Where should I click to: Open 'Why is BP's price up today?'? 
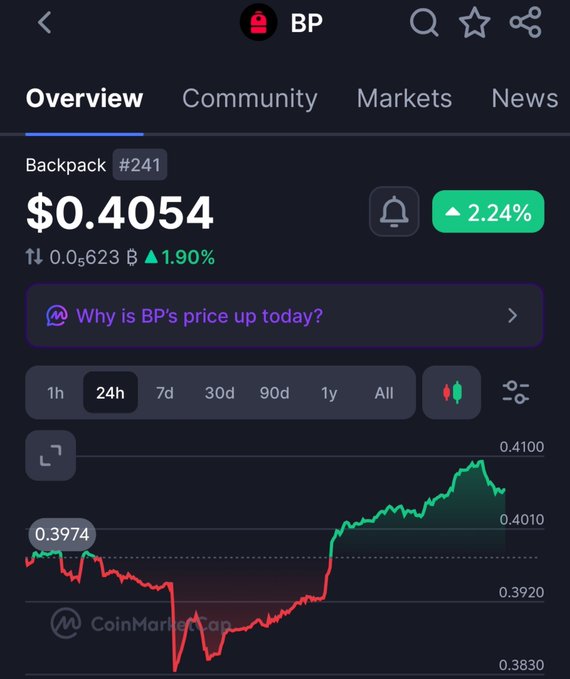[284, 316]
